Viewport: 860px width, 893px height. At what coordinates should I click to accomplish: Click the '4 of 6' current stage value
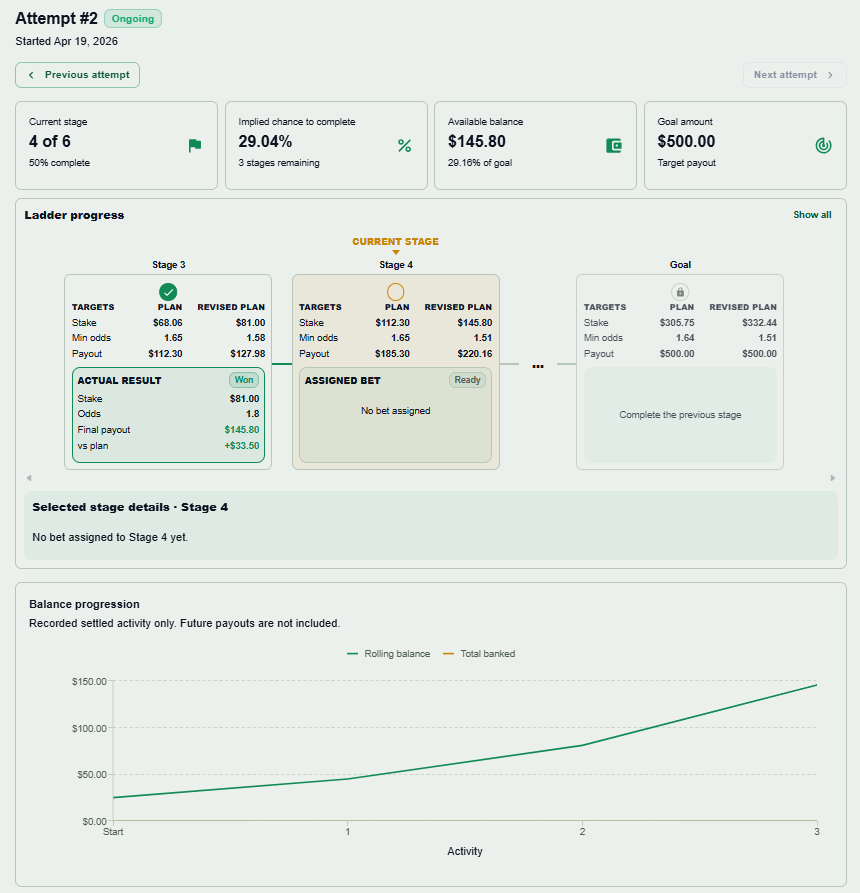pos(50,141)
